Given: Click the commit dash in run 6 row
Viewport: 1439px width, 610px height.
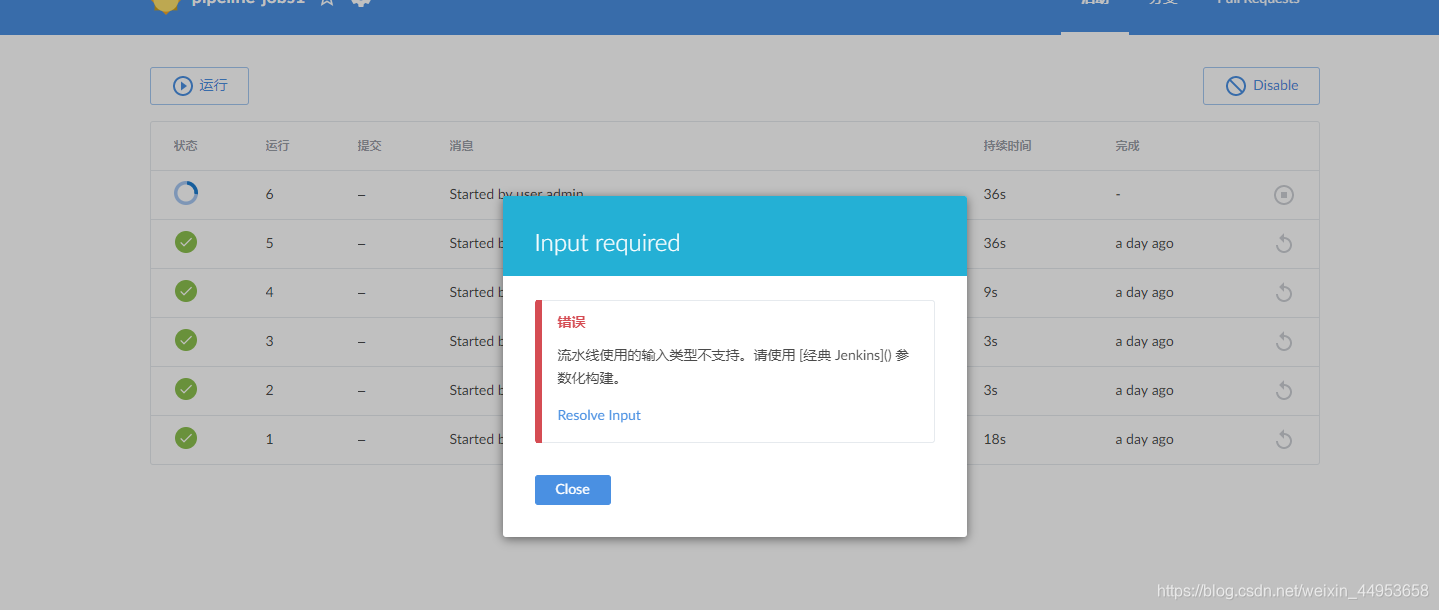Looking at the screenshot, I should (x=361, y=195).
